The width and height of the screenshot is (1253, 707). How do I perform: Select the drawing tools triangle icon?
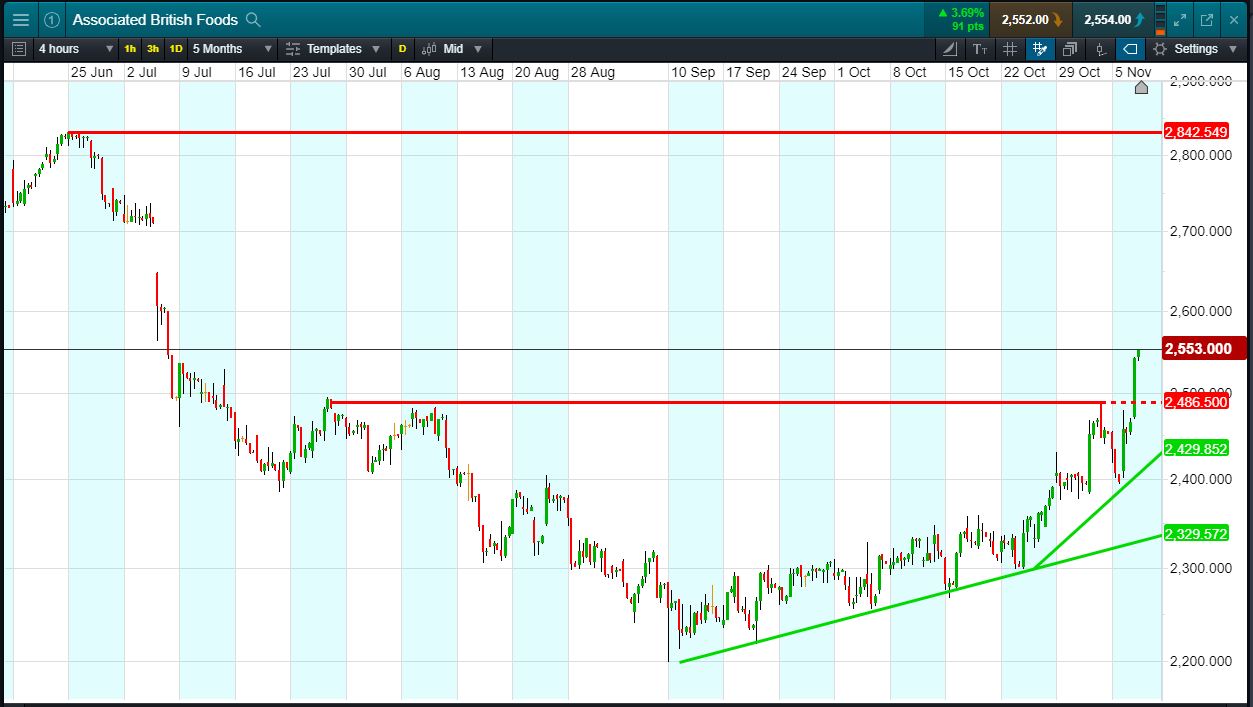point(949,48)
